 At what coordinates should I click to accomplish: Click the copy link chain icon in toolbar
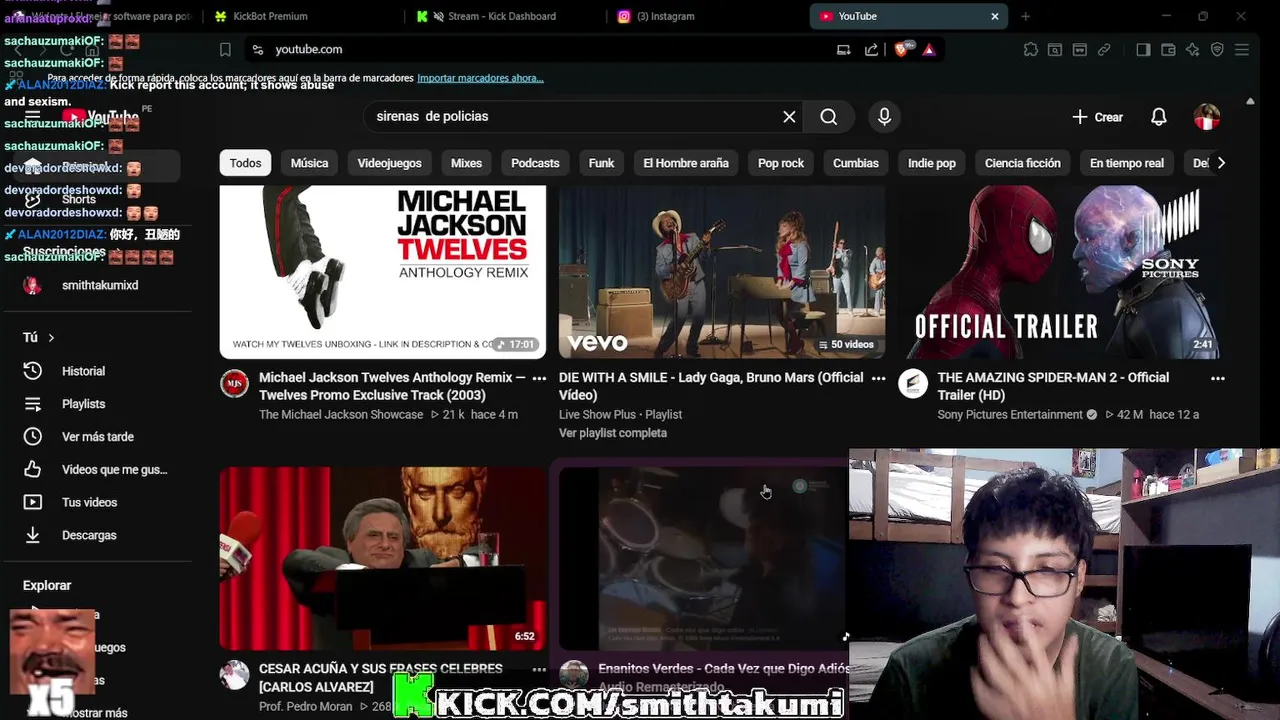pos(1104,49)
